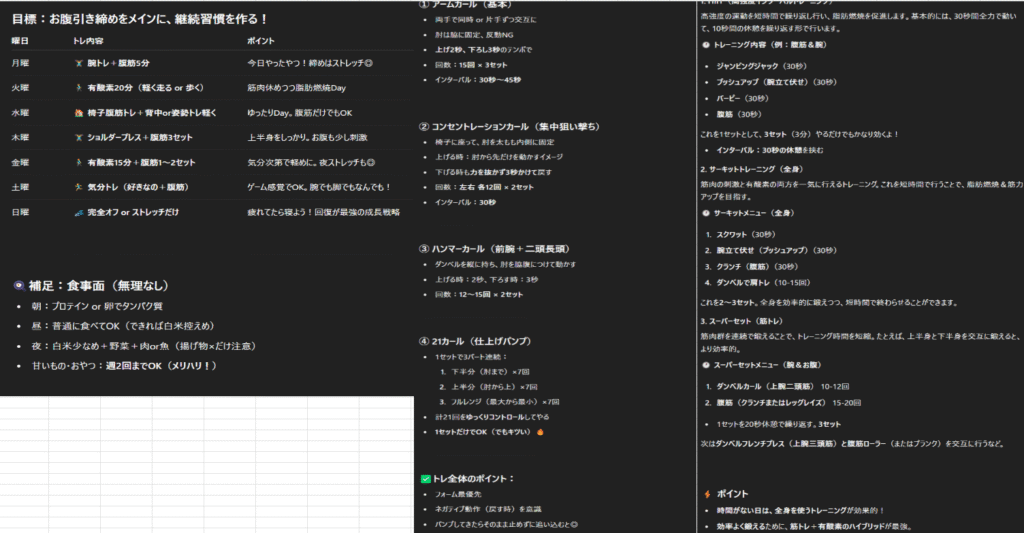Select the 土曜 row label
The width and height of the screenshot is (1024, 533).
pos(20,187)
